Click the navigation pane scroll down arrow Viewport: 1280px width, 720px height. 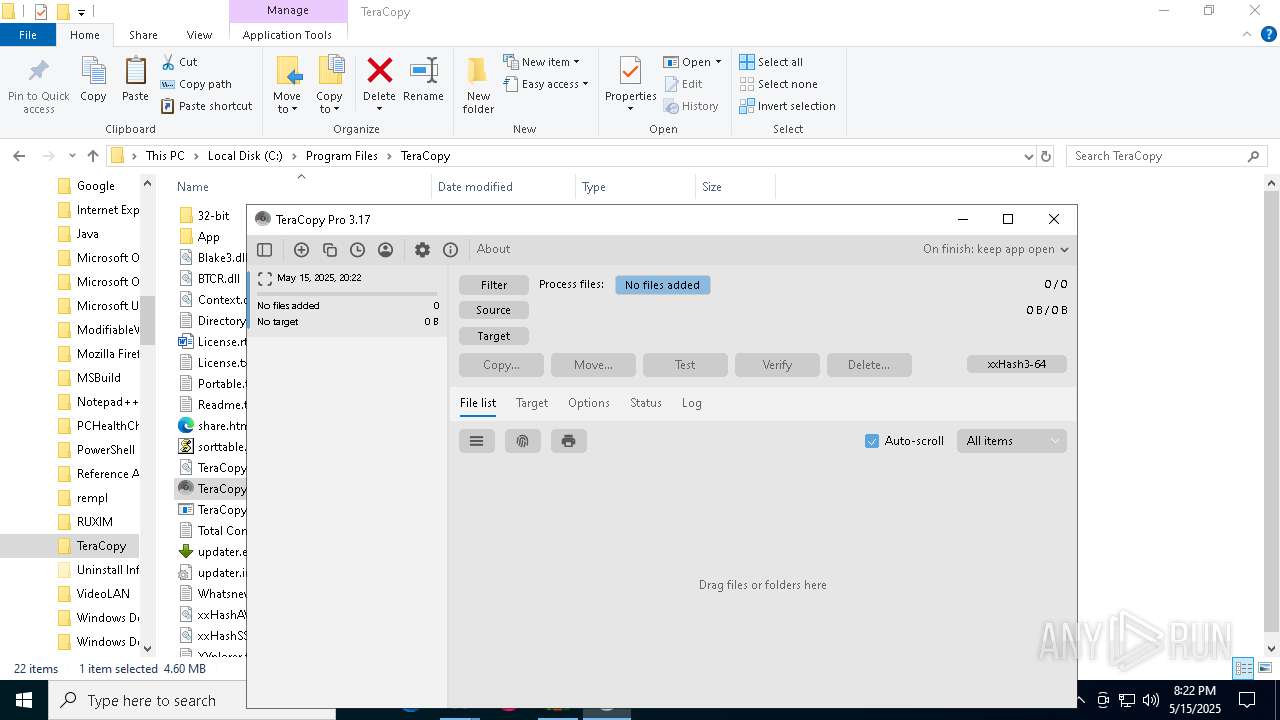tap(148, 649)
